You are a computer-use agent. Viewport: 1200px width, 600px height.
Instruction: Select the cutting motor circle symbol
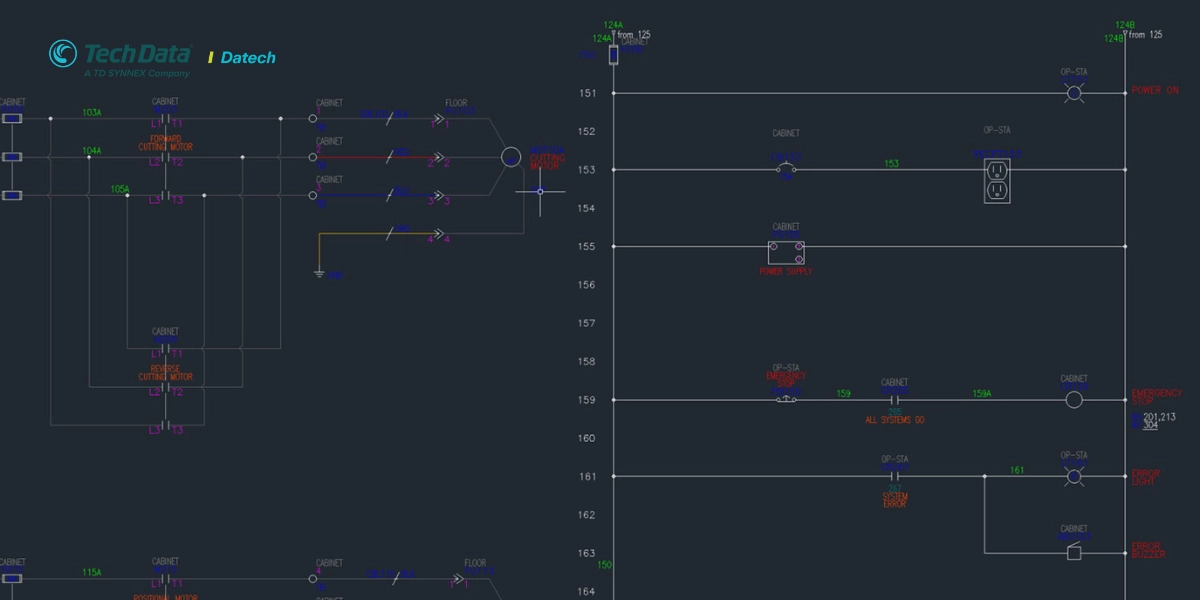511,157
